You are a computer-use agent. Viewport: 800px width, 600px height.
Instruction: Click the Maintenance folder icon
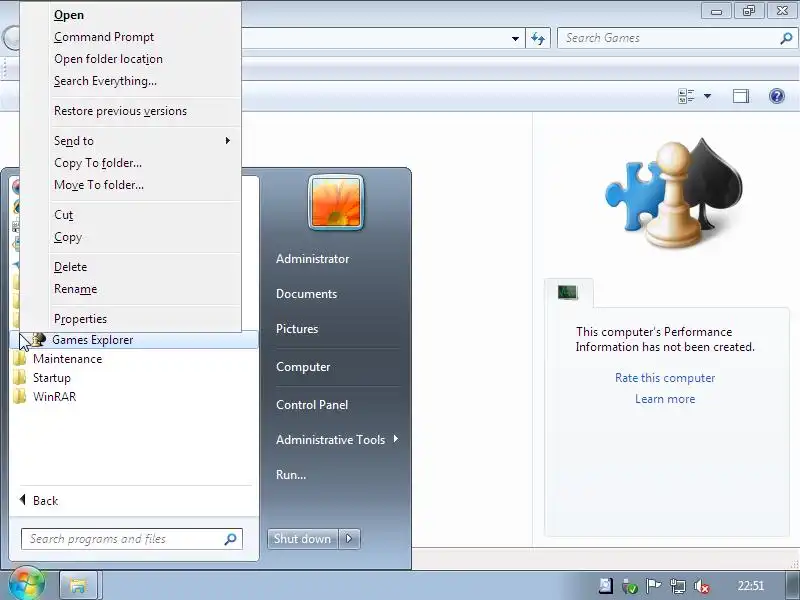tap(19, 359)
